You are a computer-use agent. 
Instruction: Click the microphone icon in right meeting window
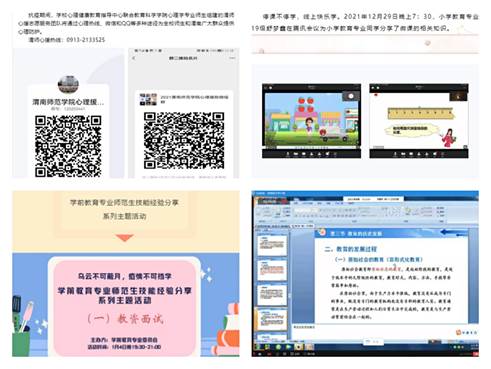(x=395, y=154)
